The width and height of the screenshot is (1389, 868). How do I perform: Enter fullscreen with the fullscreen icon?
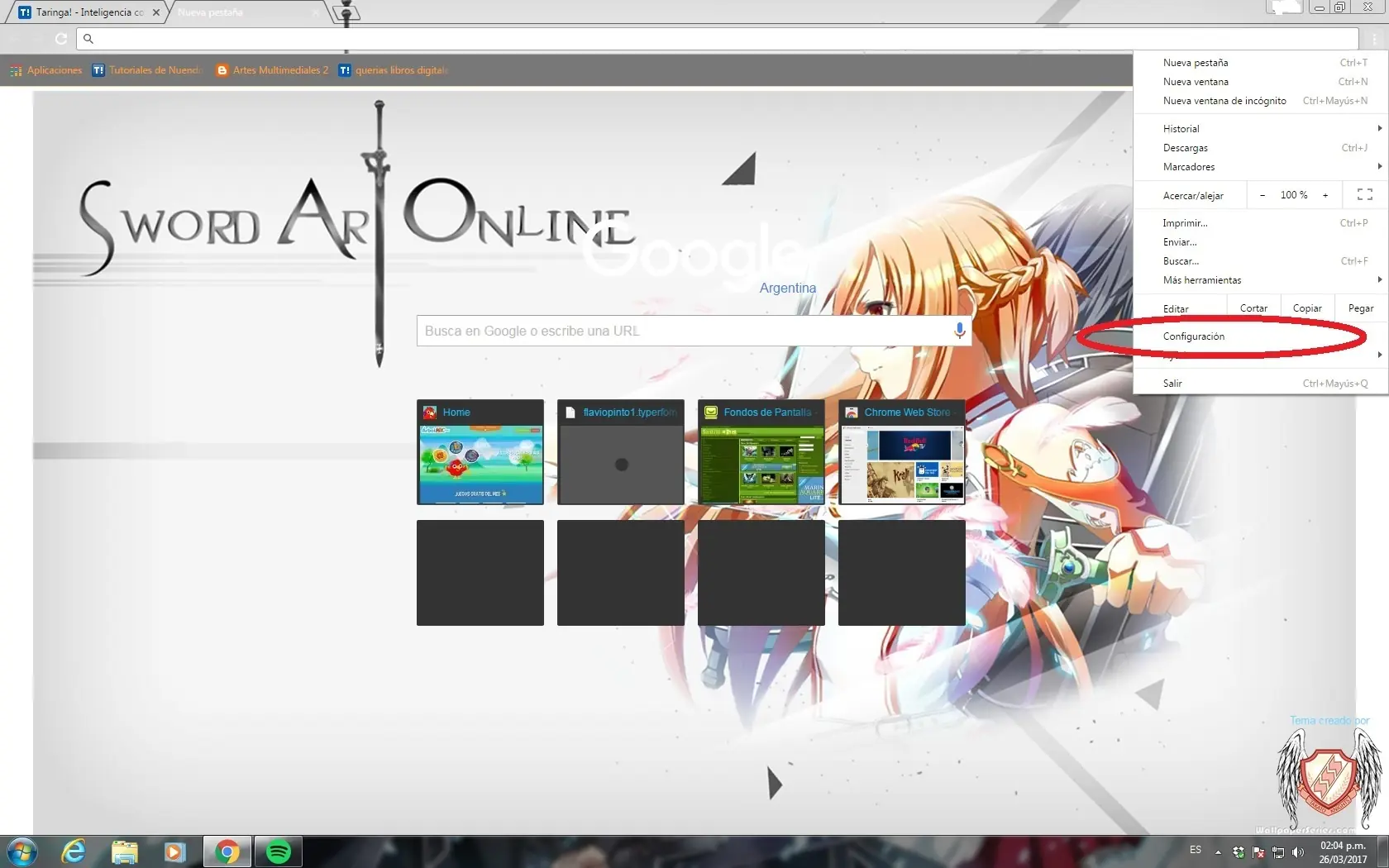1365,194
